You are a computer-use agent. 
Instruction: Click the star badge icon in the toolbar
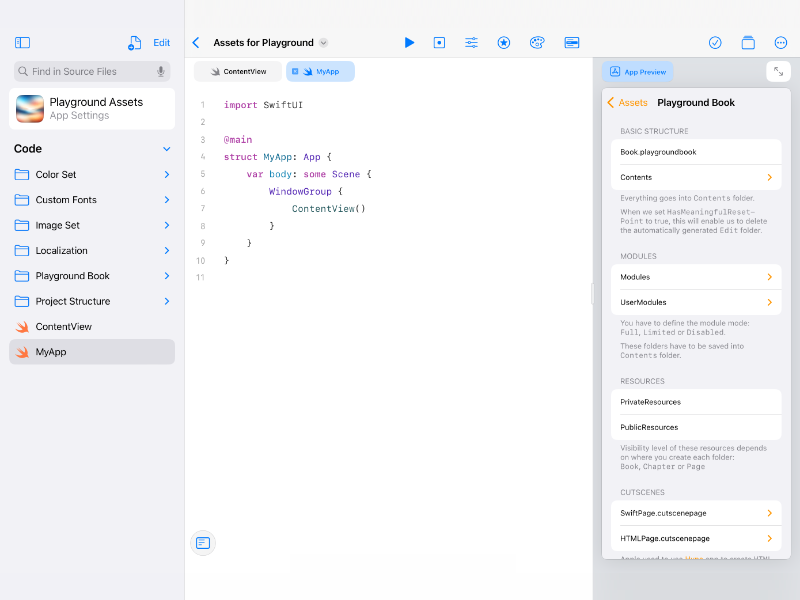click(504, 43)
